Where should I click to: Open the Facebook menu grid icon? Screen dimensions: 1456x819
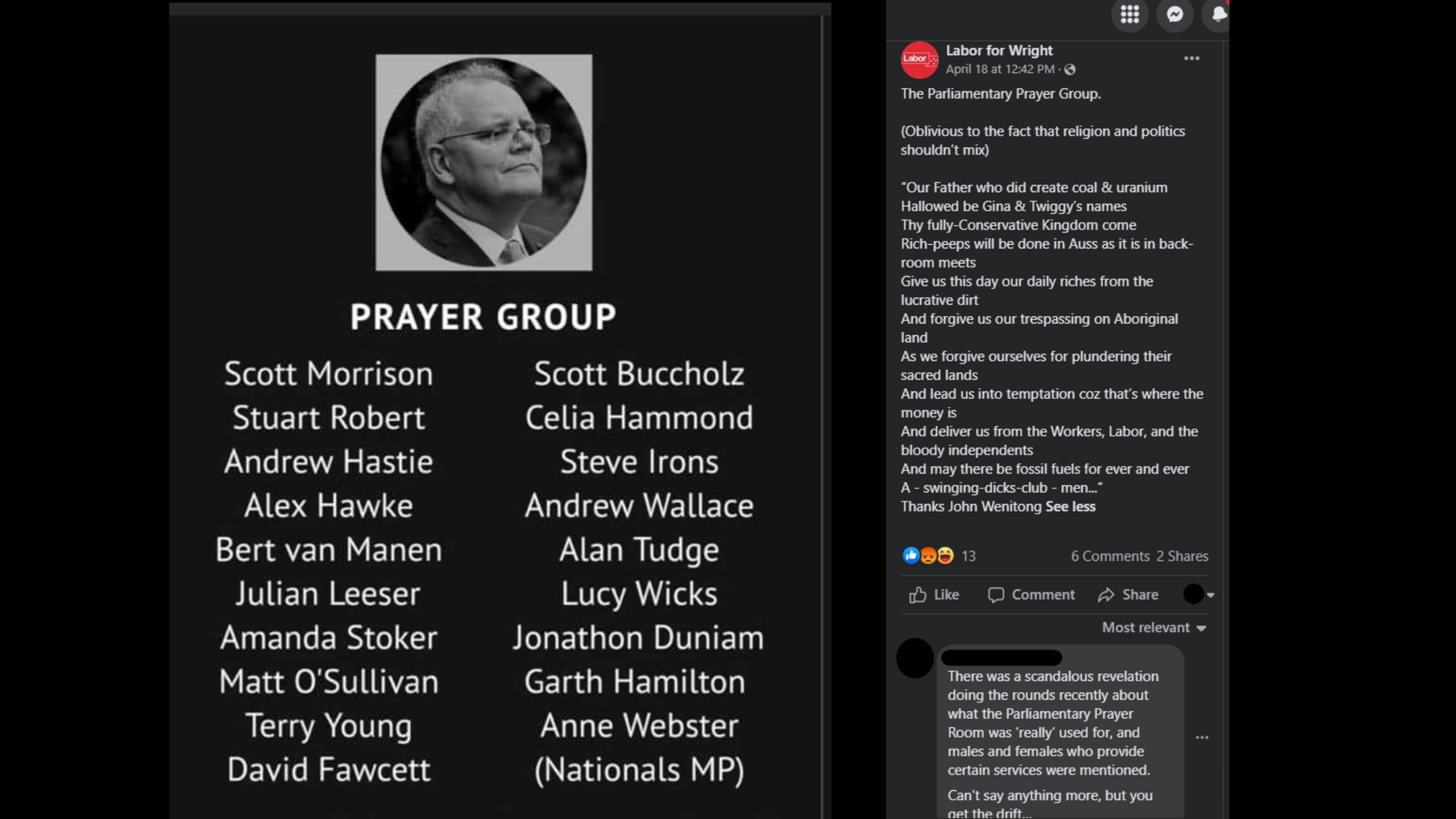coord(1129,14)
